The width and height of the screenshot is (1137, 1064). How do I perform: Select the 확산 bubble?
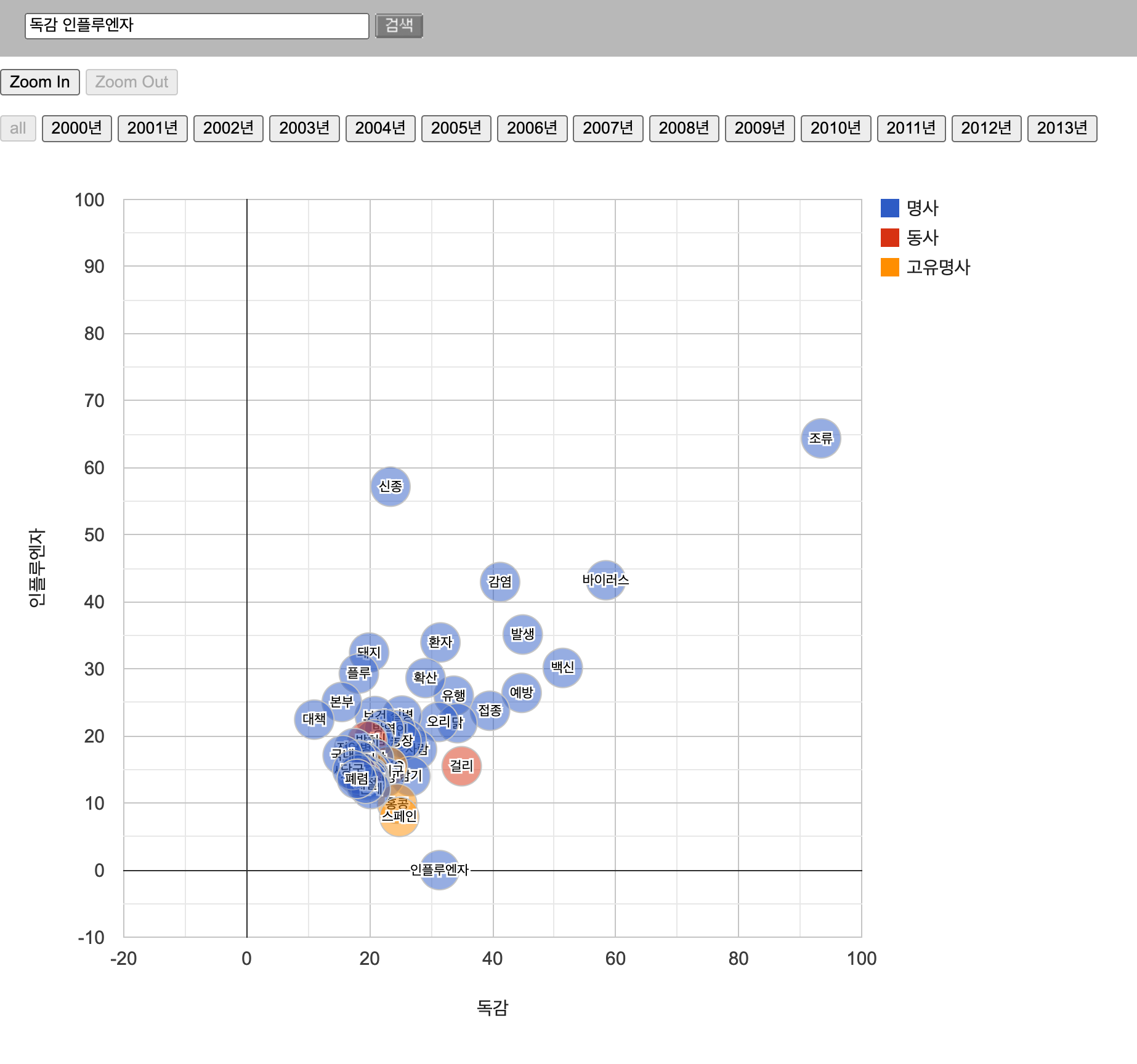[x=425, y=678]
